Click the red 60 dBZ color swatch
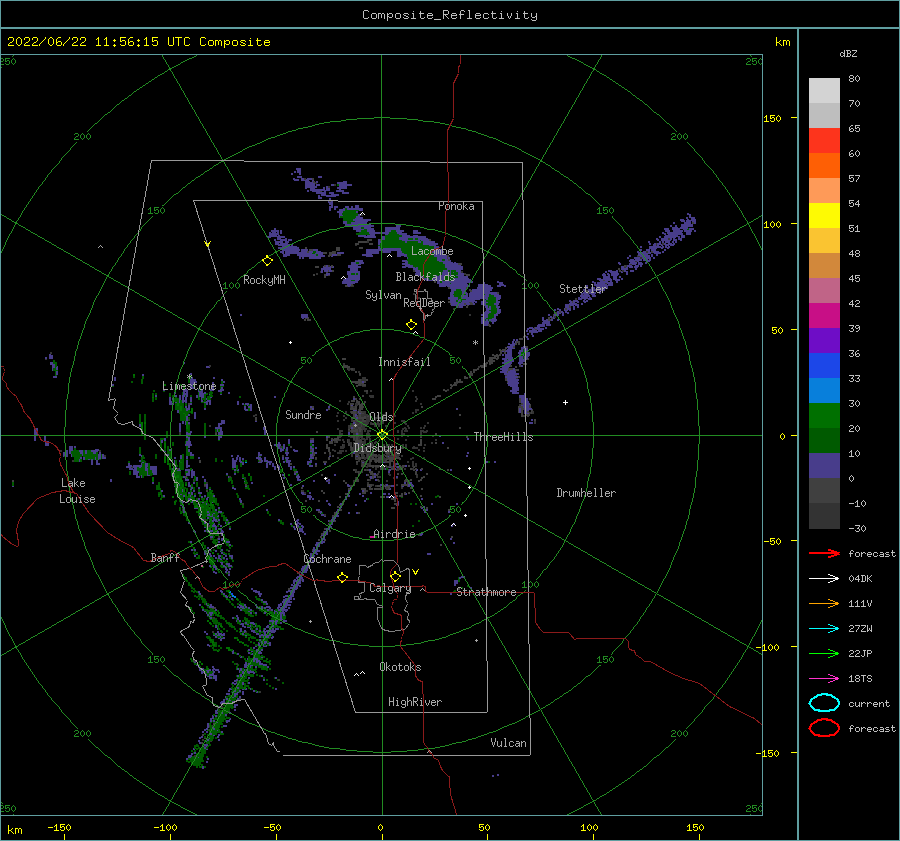The image size is (900, 841). (x=824, y=141)
